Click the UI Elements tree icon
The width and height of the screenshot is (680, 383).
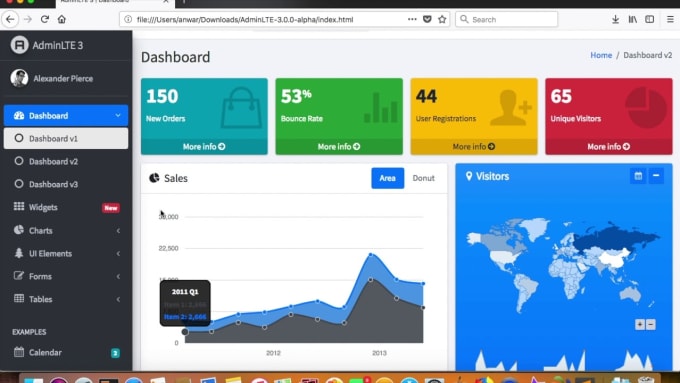[x=19, y=253]
